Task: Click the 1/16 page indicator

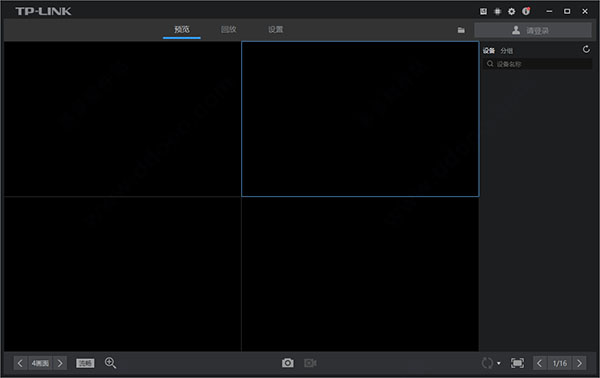Action: [559, 363]
